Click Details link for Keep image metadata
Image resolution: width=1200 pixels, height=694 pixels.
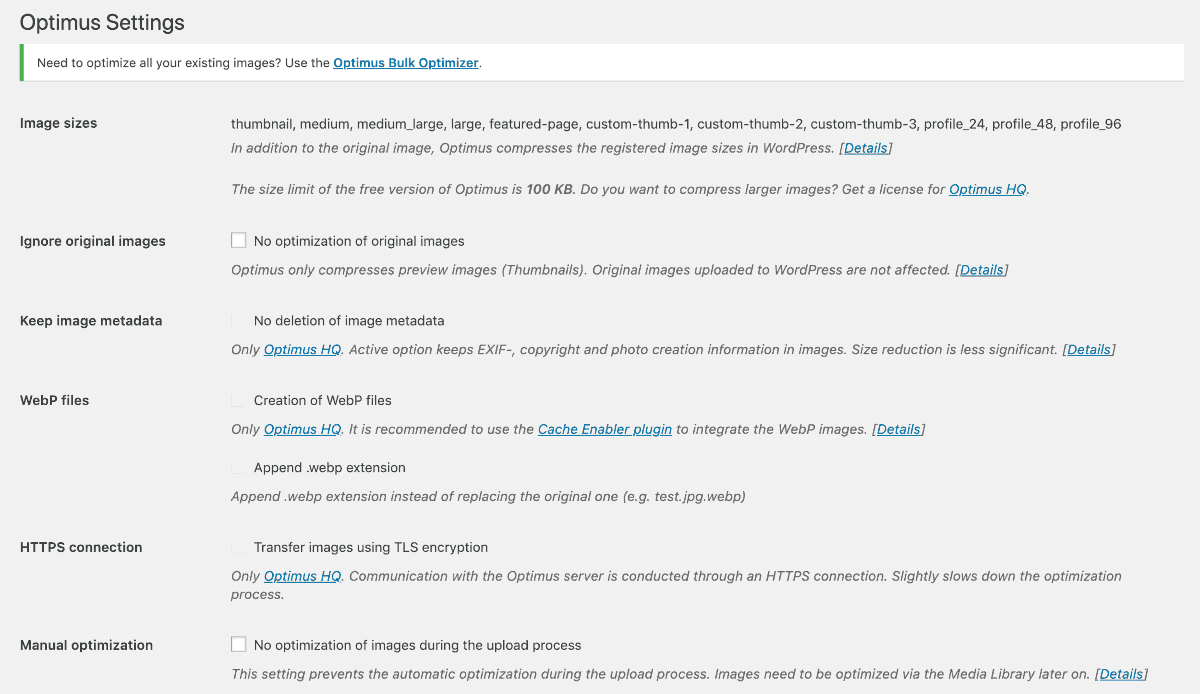click(x=1089, y=349)
